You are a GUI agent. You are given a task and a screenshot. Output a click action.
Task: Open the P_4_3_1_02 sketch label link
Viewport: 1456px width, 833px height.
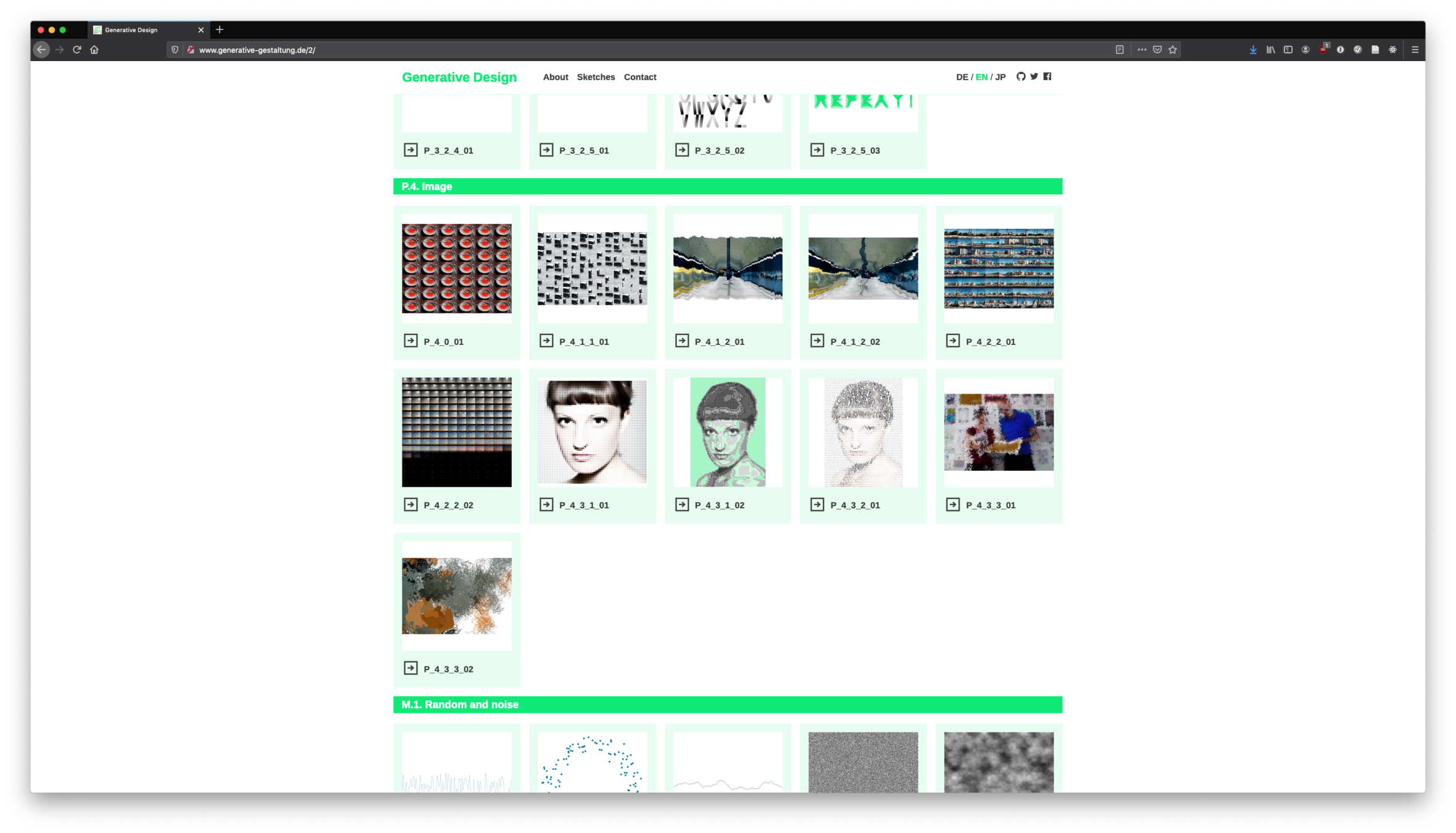coord(720,505)
